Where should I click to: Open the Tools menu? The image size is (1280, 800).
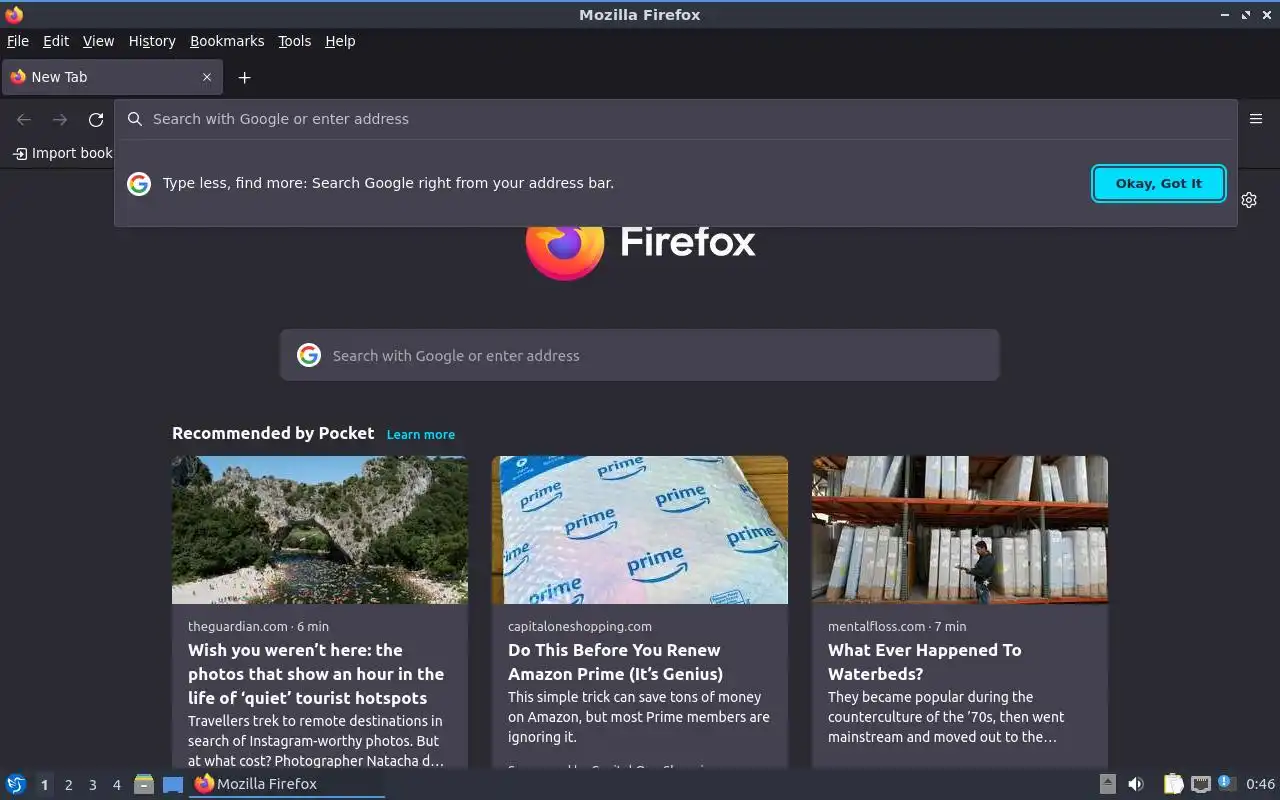tap(295, 41)
